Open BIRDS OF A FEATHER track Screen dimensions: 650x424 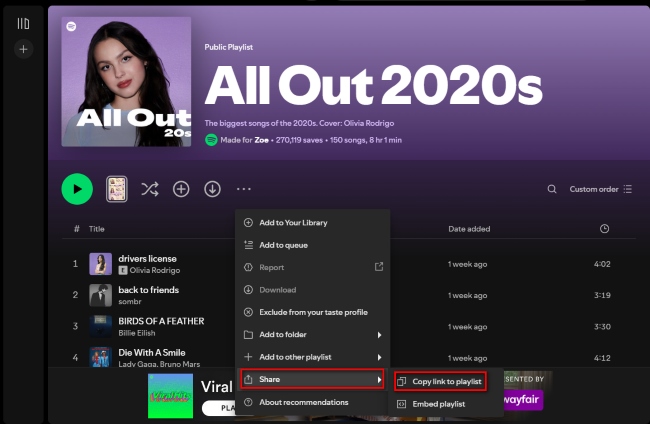[161, 321]
